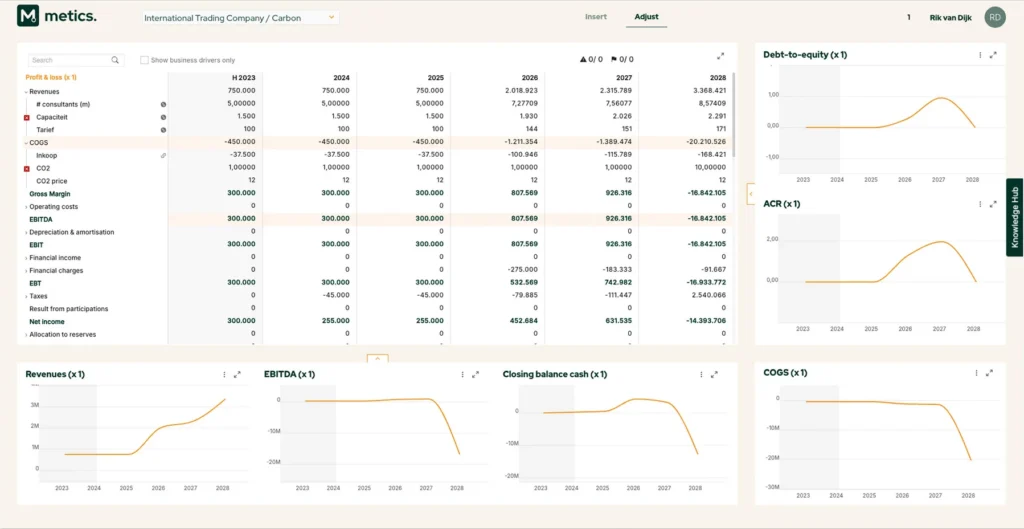Click the warning triangle counter icon
This screenshot has width=1024, height=529.
[x=583, y=59]
